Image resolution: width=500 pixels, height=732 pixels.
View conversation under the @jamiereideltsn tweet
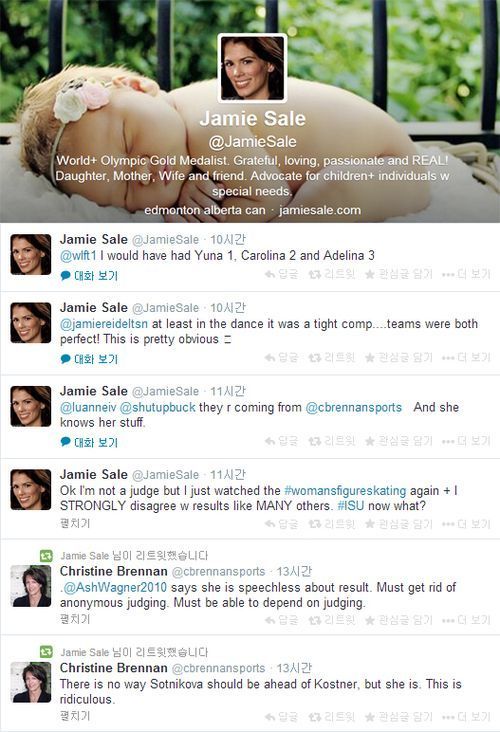coord(89,359)
